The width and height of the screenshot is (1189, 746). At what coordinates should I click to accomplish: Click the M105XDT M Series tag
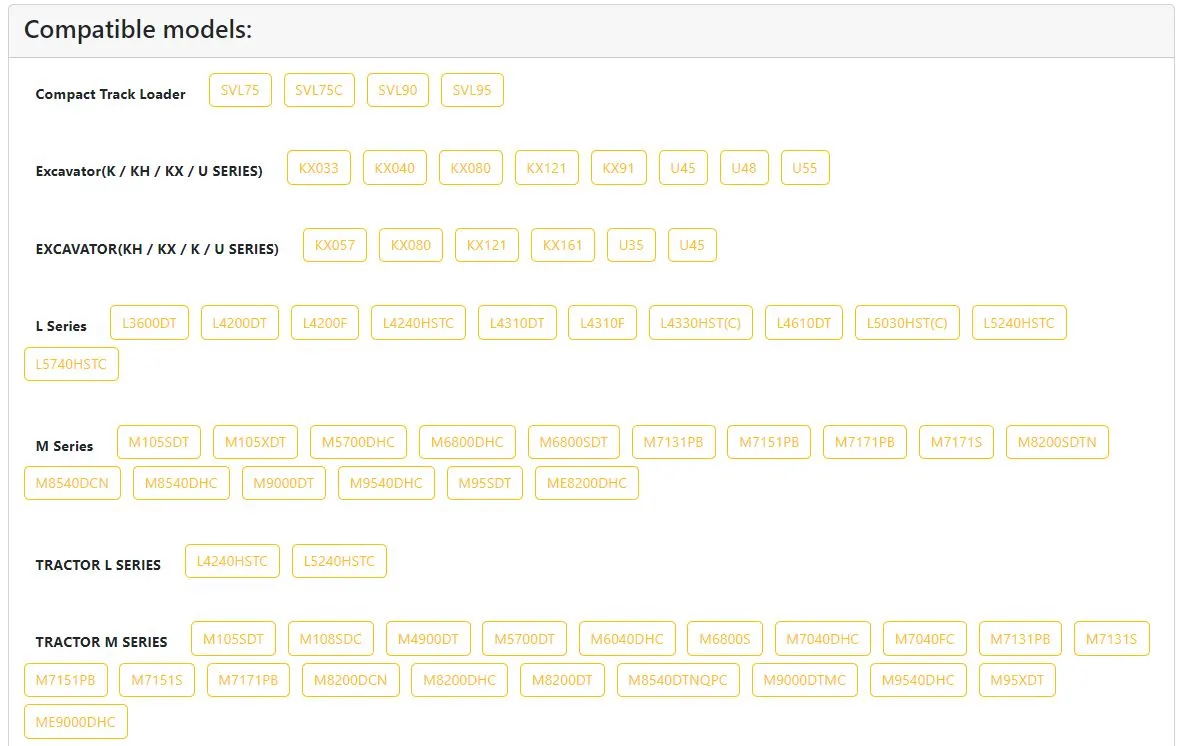(x=255, y=442)
